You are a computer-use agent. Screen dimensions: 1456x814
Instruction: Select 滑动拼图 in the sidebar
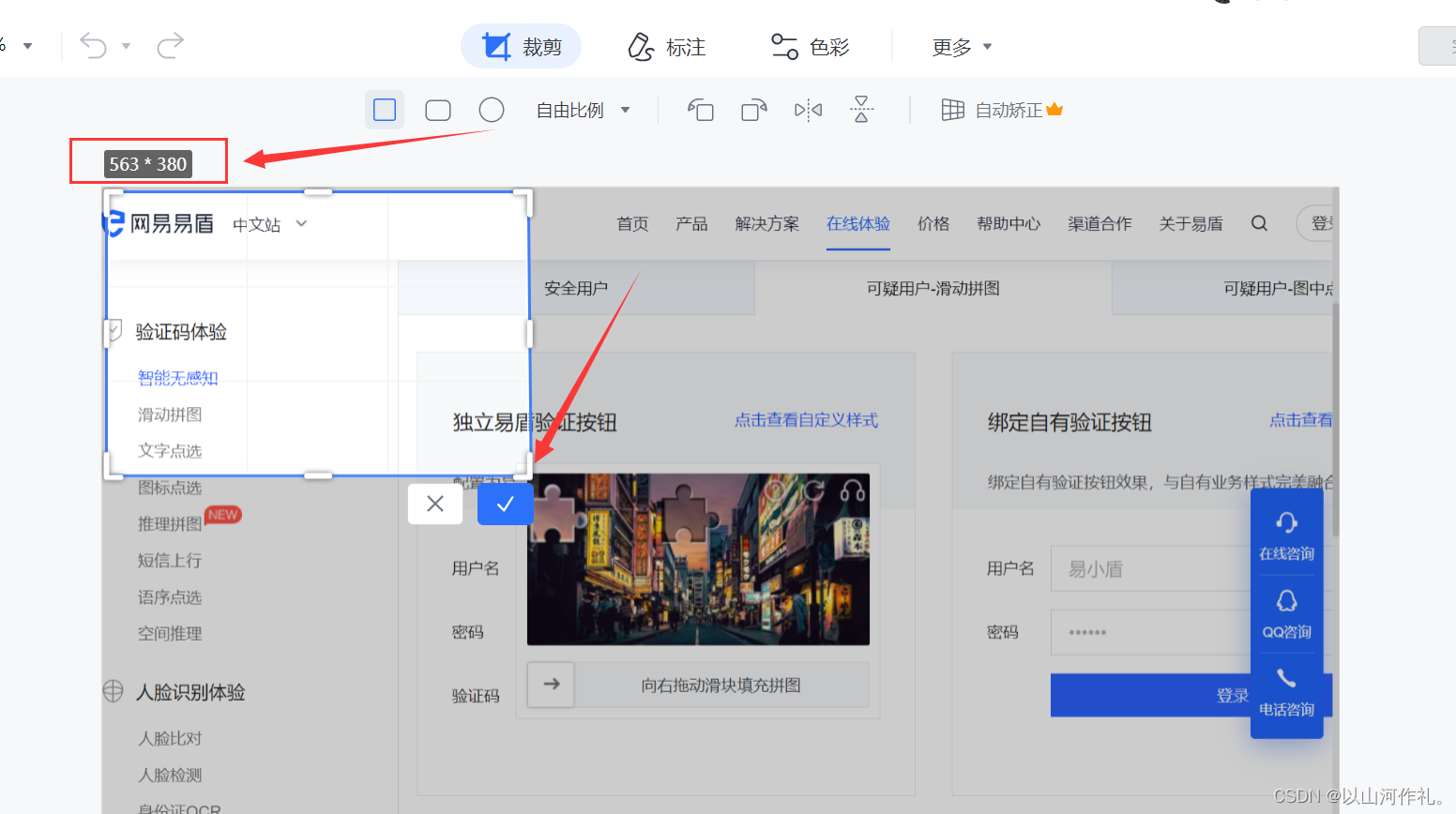170,415
